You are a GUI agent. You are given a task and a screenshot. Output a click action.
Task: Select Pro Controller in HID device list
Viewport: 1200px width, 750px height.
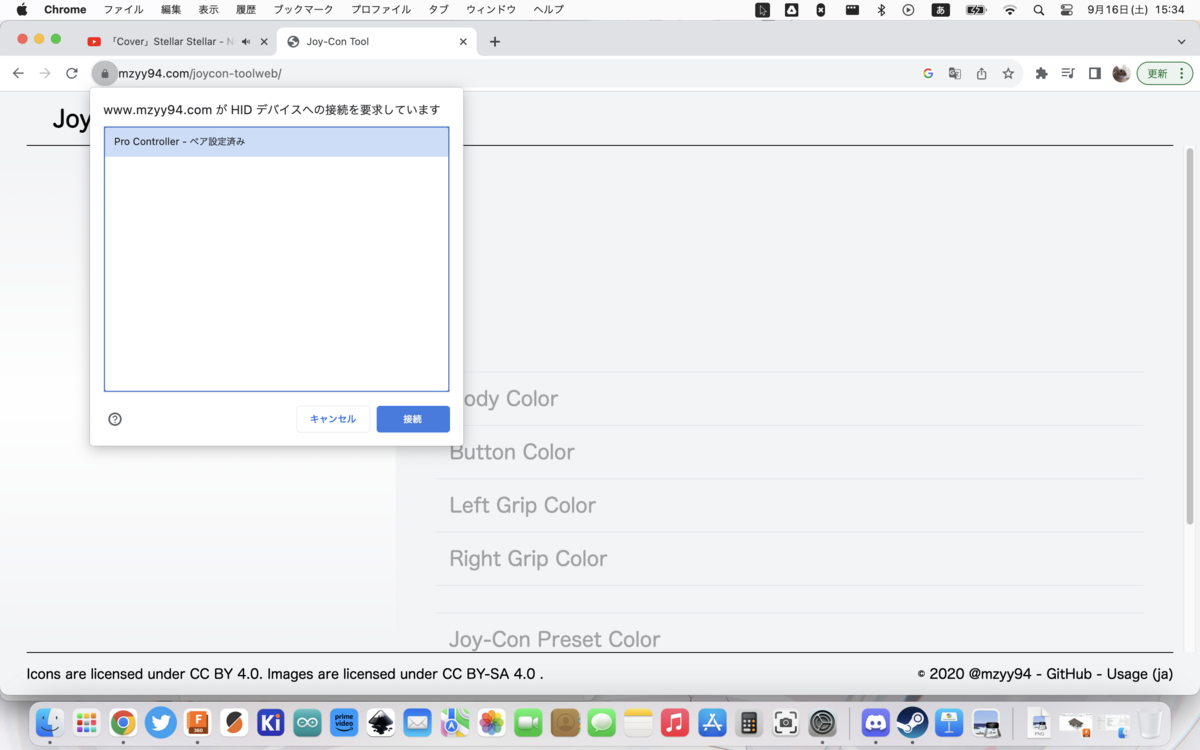(276, 142)
